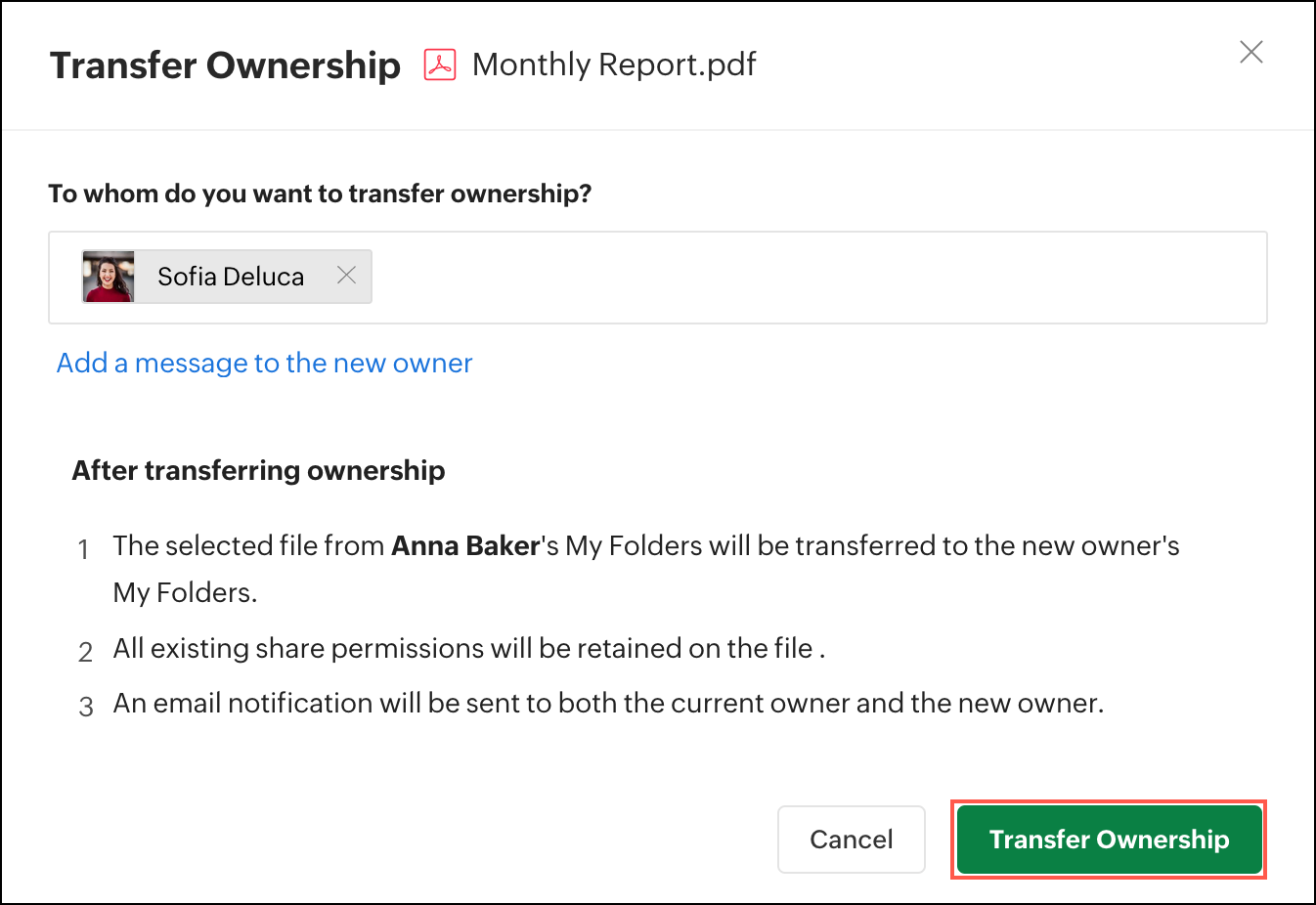Close the Transfer Ownership dialog

[x=1250, y=52]
